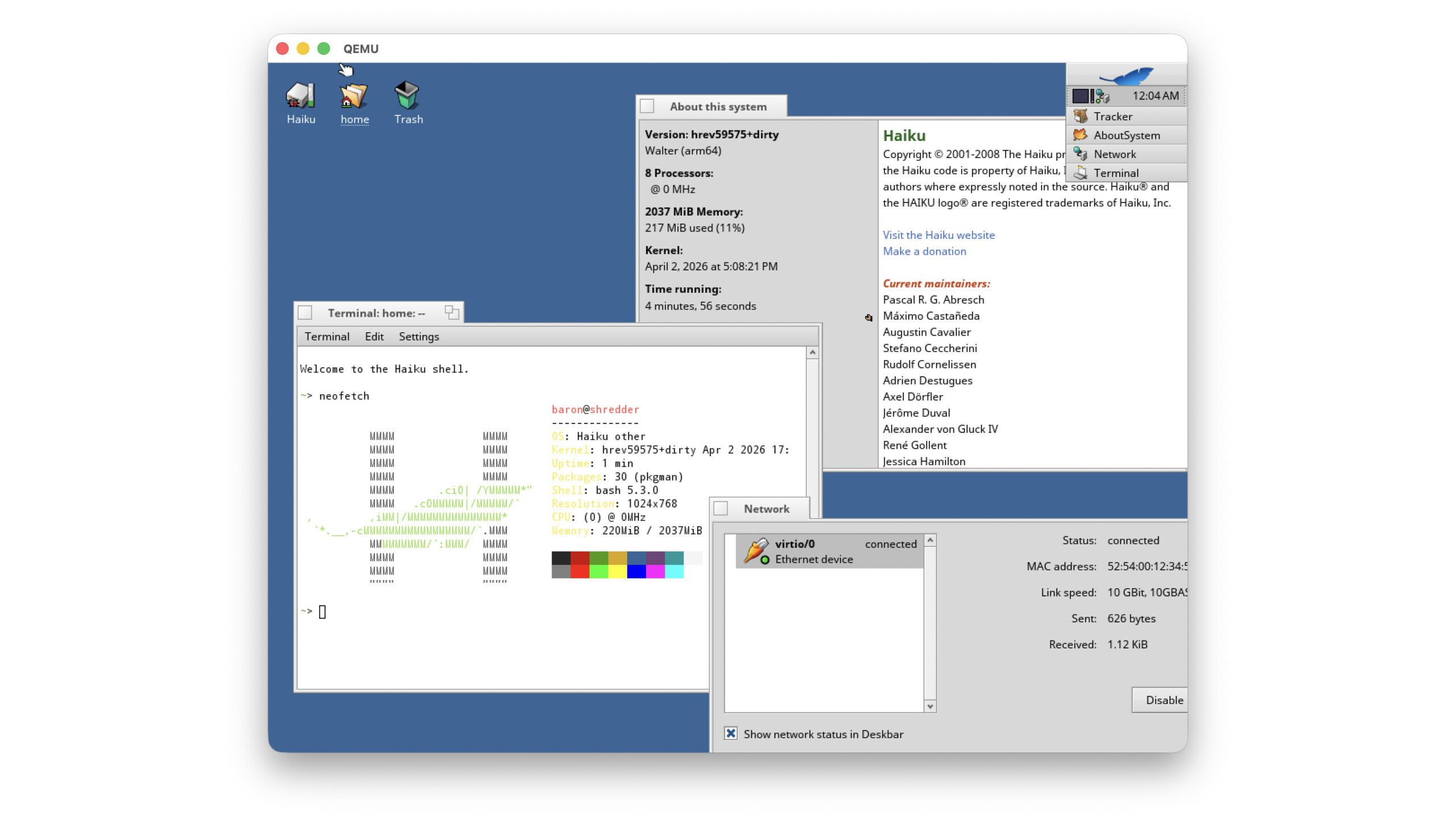Image resolution: width=1456 pixels, height=819 pixels.
Task: Click the Terminal scrollbar up arrow
Action: pos(812,353)
